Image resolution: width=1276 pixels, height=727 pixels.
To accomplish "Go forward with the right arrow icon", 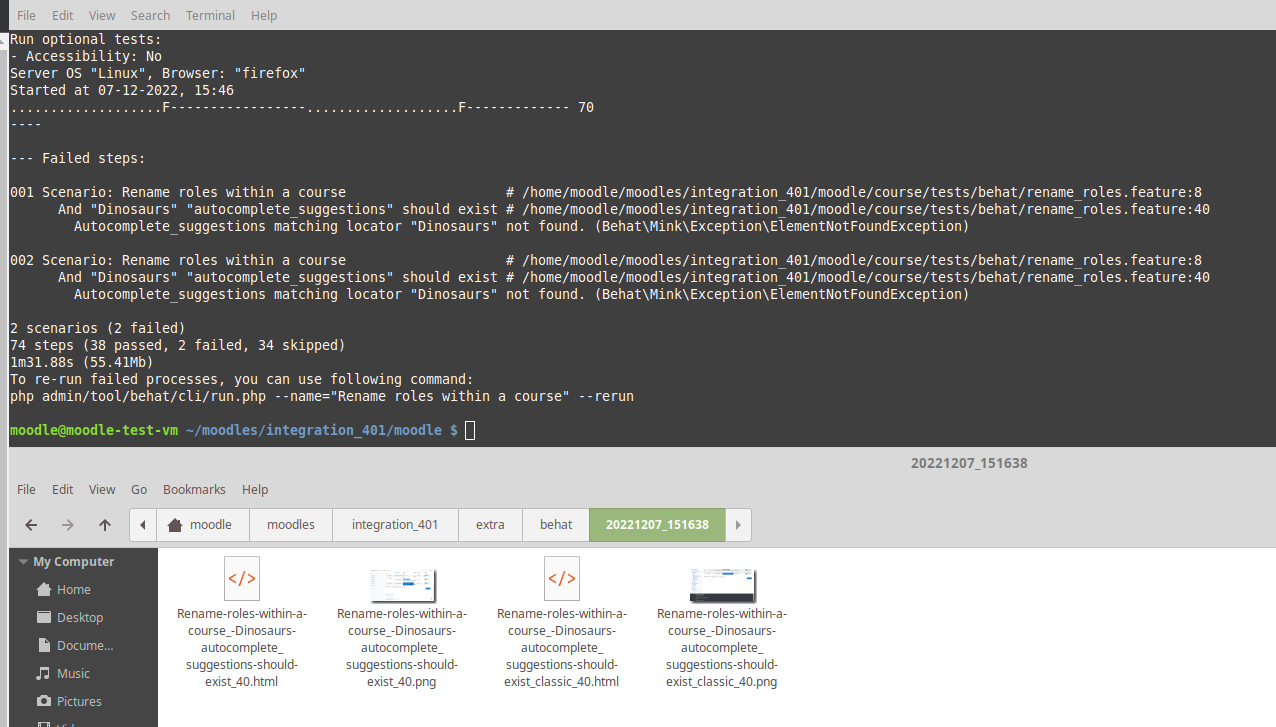I will (68, 525).
